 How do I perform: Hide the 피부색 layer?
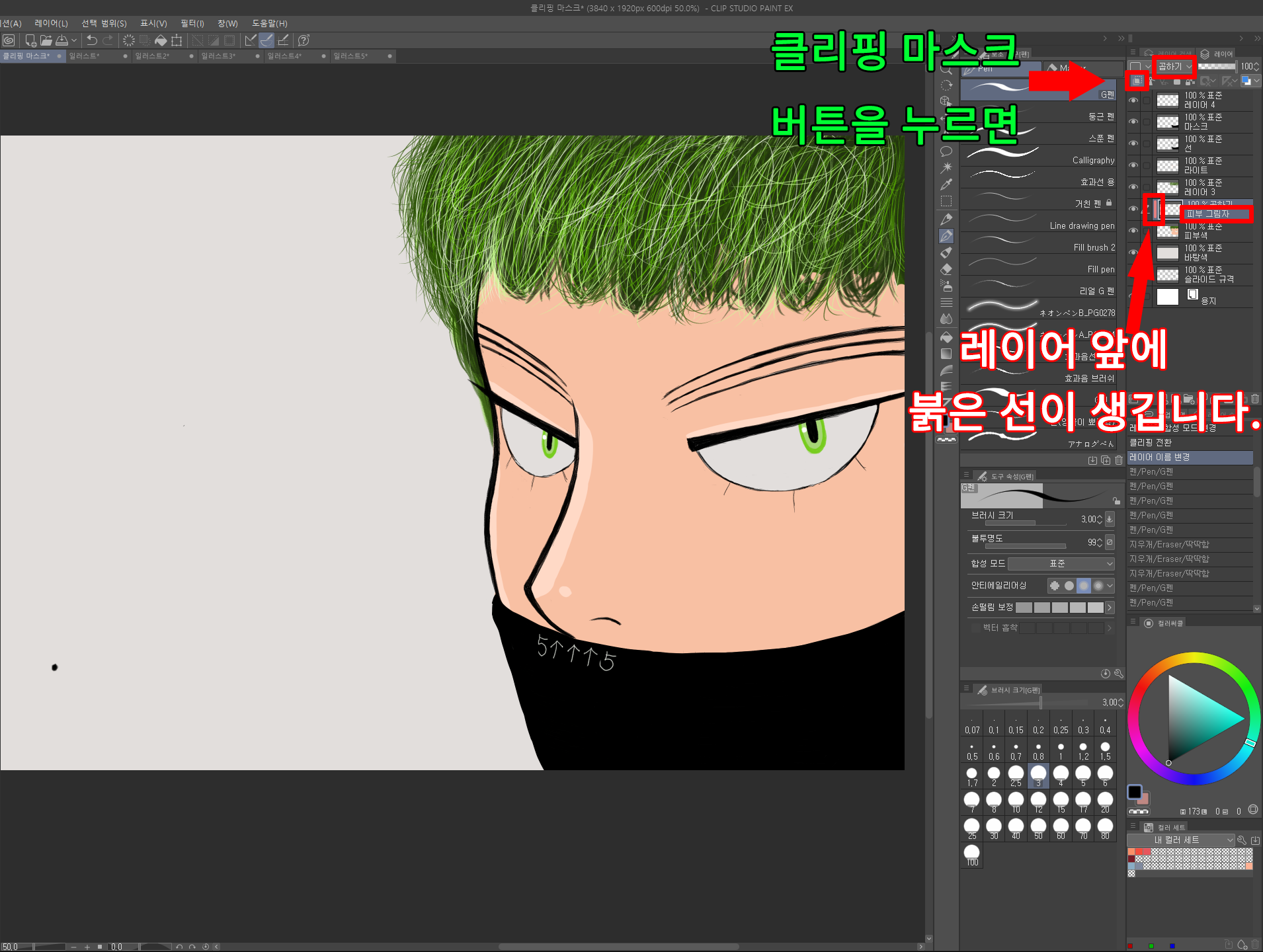pyautogui.click(x=1133, y=231)
